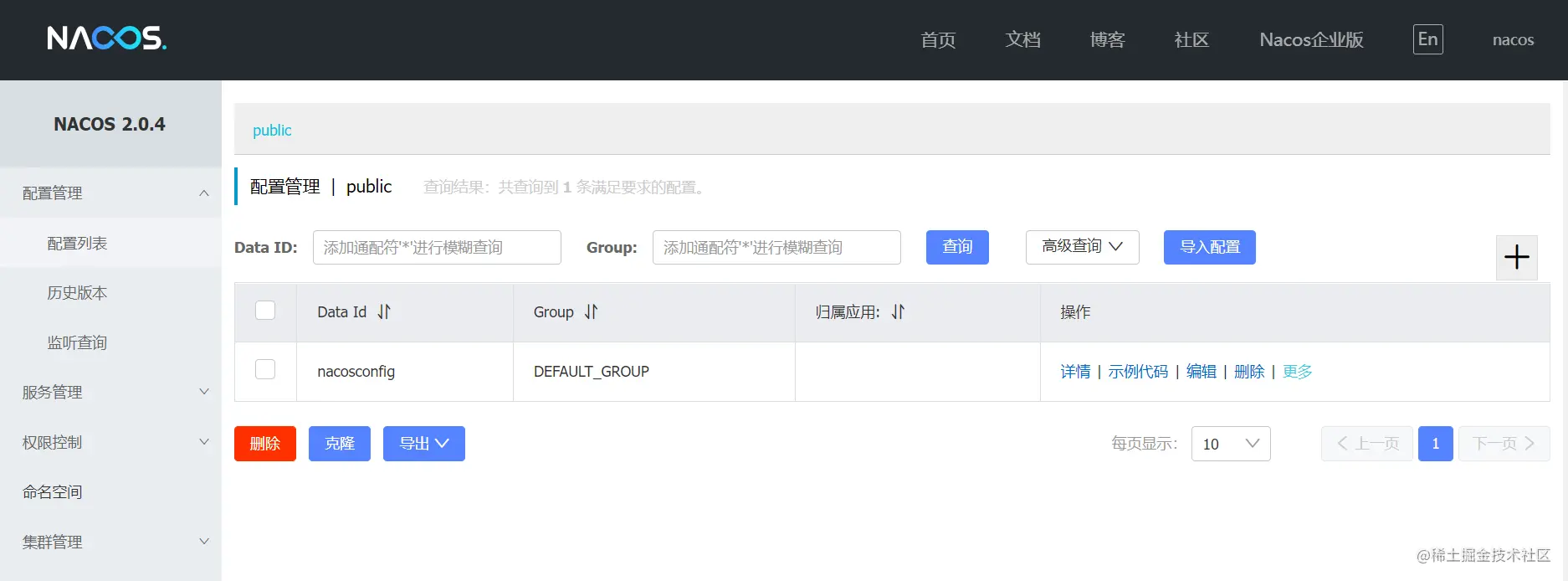Collapse the 配置管理 sidebar section

[110, 193]
